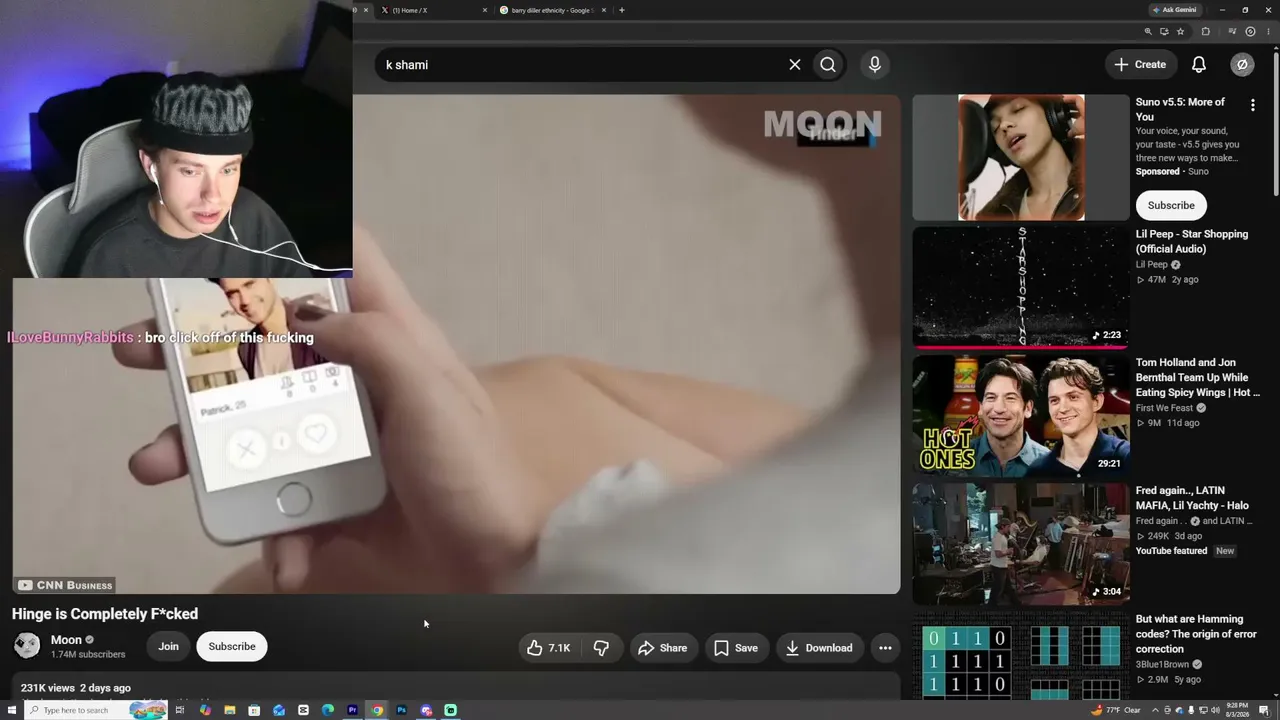This screenshot has width=1280, height=720.
Task: Open the Suno v5.5 sponsored thumbnail
Action: (1021, 157)
